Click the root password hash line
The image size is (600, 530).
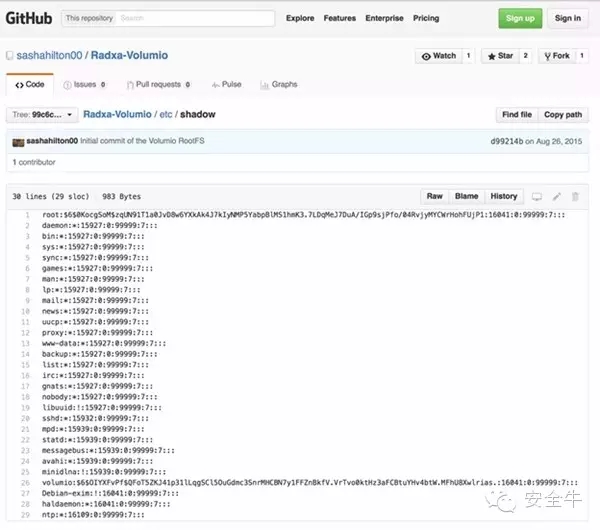click(303, 215)
